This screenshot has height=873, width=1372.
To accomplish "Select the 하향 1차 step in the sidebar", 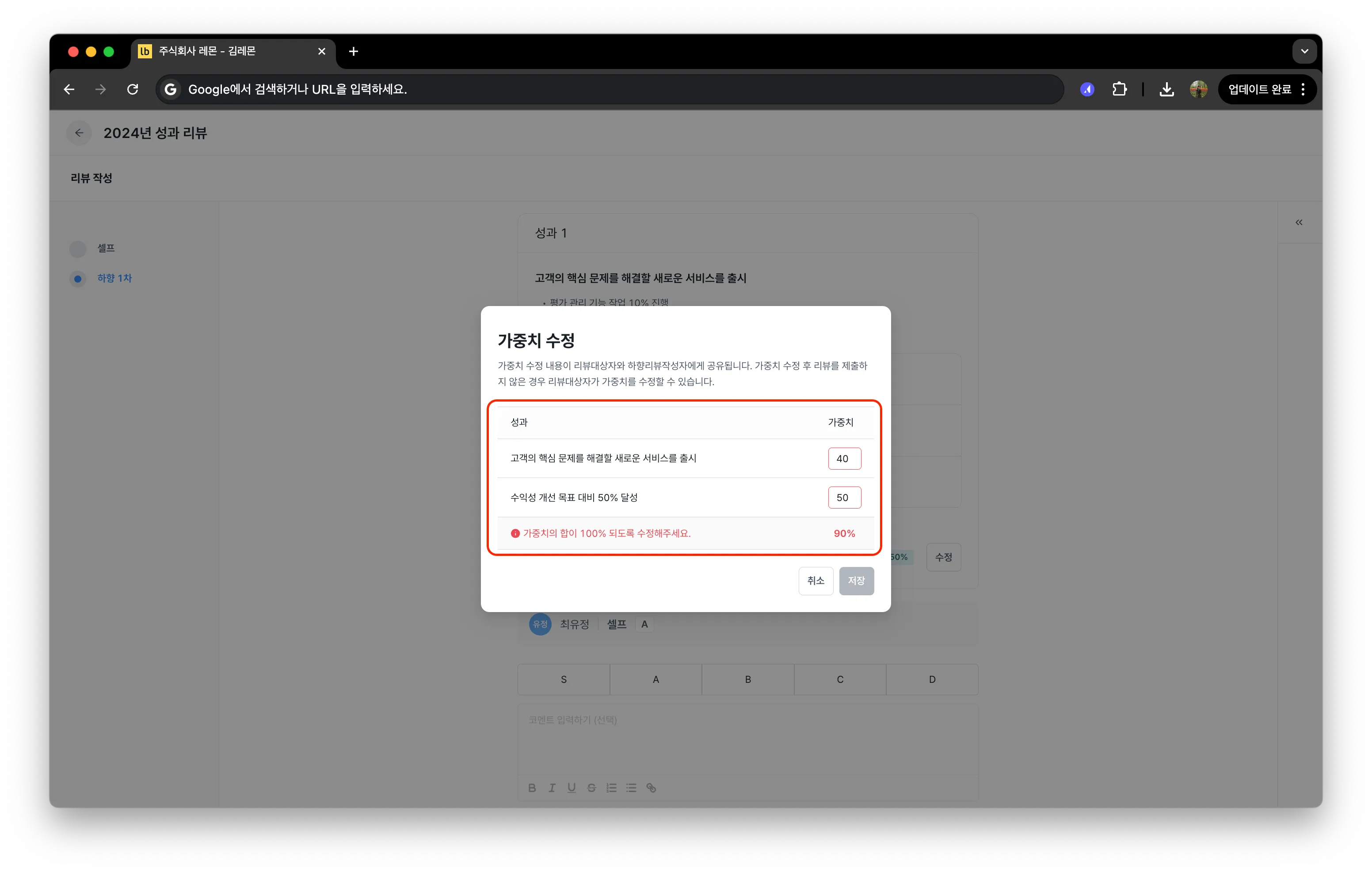I will coord(114,278).
